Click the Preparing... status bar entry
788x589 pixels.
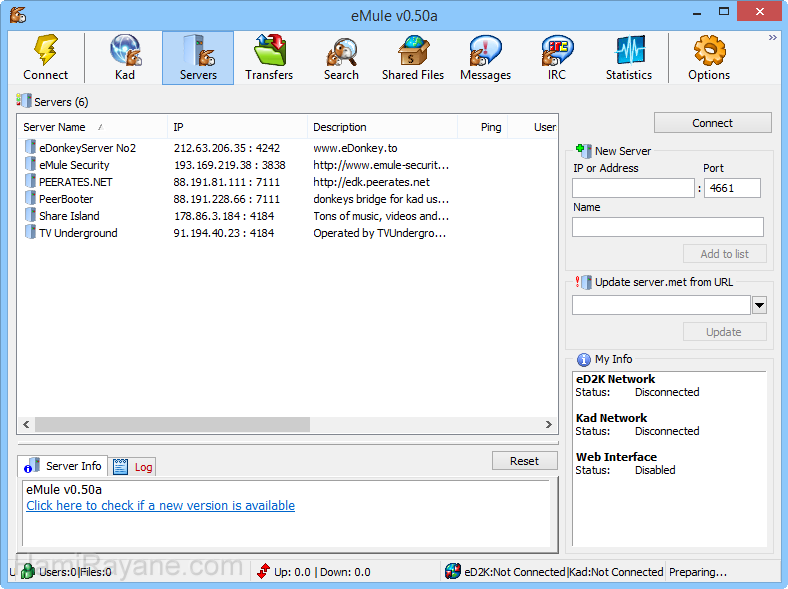click(x=698, y=572)
